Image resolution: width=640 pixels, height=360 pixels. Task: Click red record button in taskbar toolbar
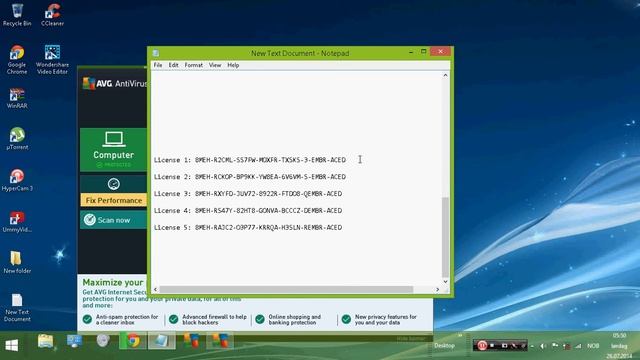[482, 345]
